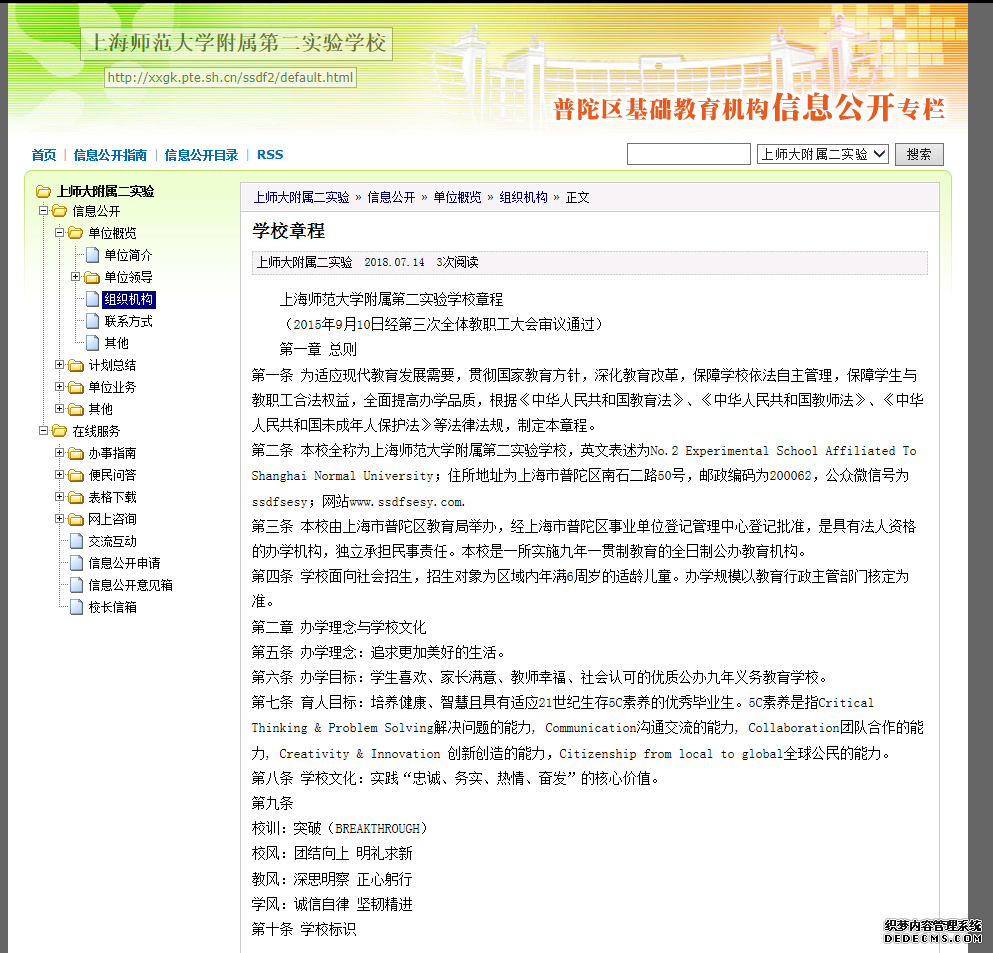Open the 上师大附属二实验 search scope dropdown

(x=822, y=154)
